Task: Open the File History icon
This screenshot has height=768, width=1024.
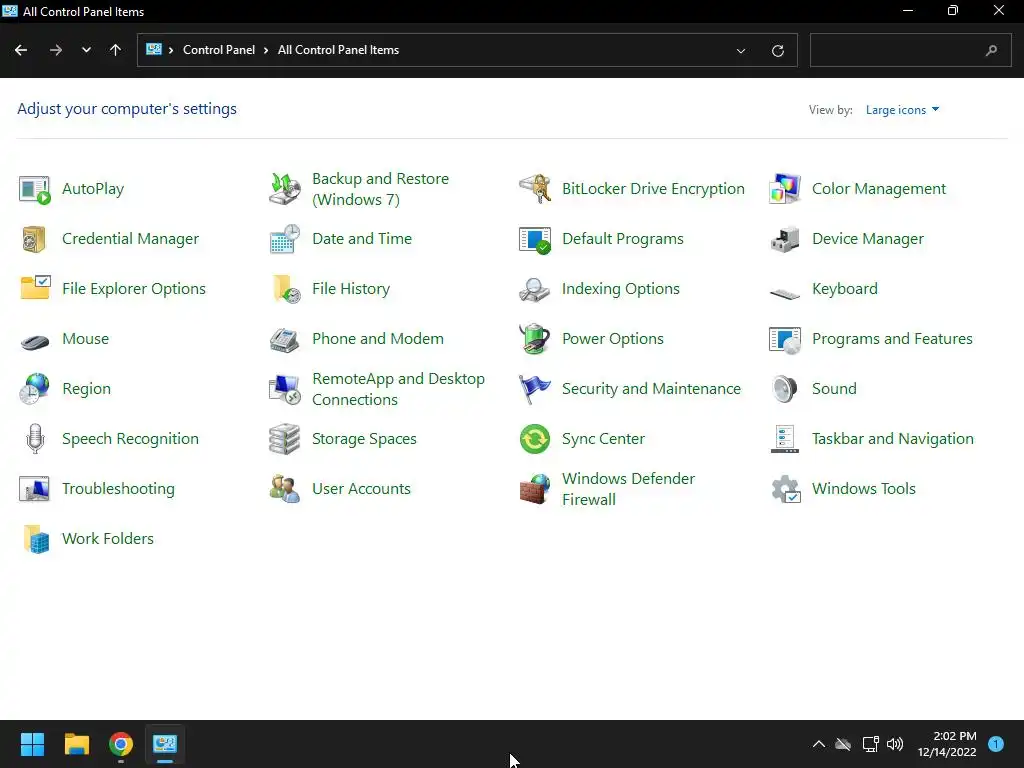Action: click(285, 289)
